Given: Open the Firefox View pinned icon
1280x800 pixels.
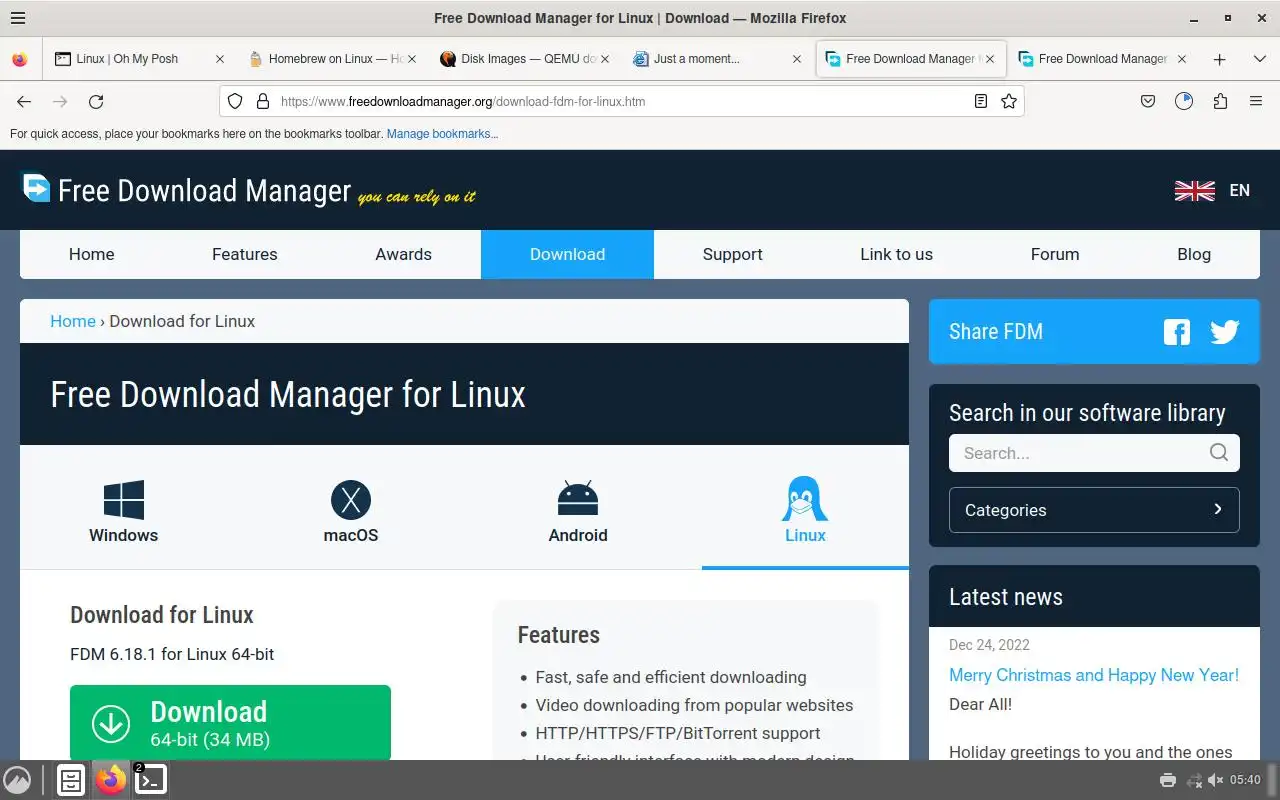Looking at the screenshot, I should pyautogui.click(x=19, y=59).
